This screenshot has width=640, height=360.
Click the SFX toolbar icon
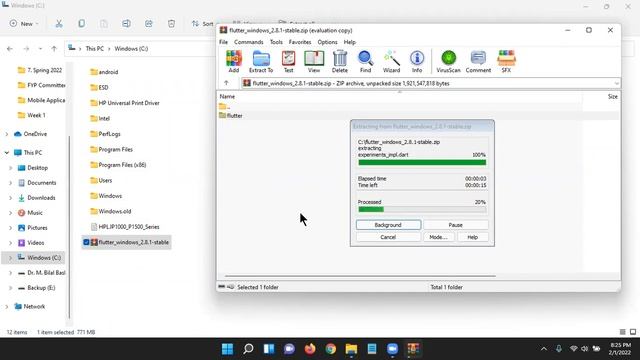[x=506, y=62]
